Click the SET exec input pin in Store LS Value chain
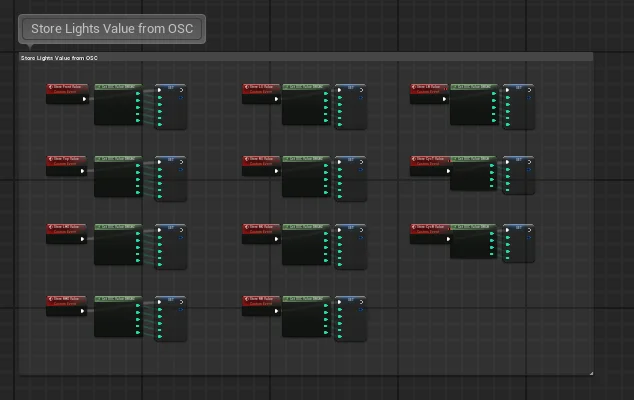 click(339, 90)
